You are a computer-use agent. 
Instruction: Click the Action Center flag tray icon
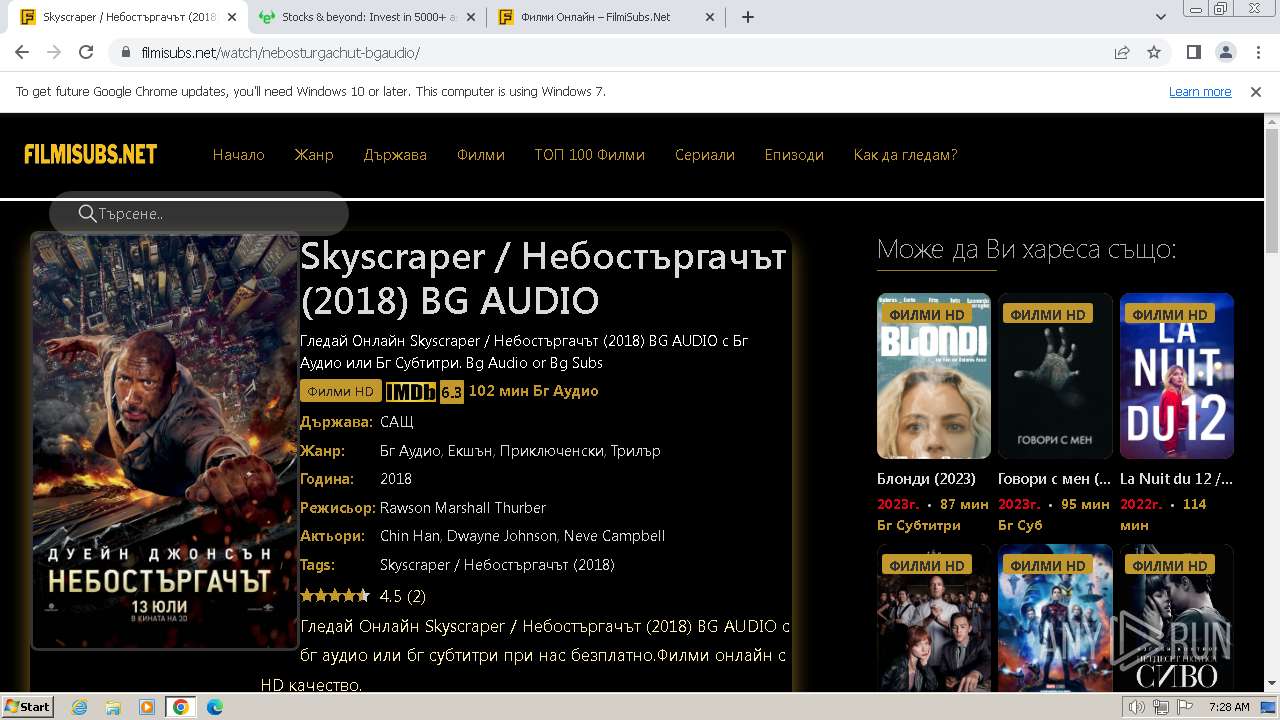[1185, 707]
